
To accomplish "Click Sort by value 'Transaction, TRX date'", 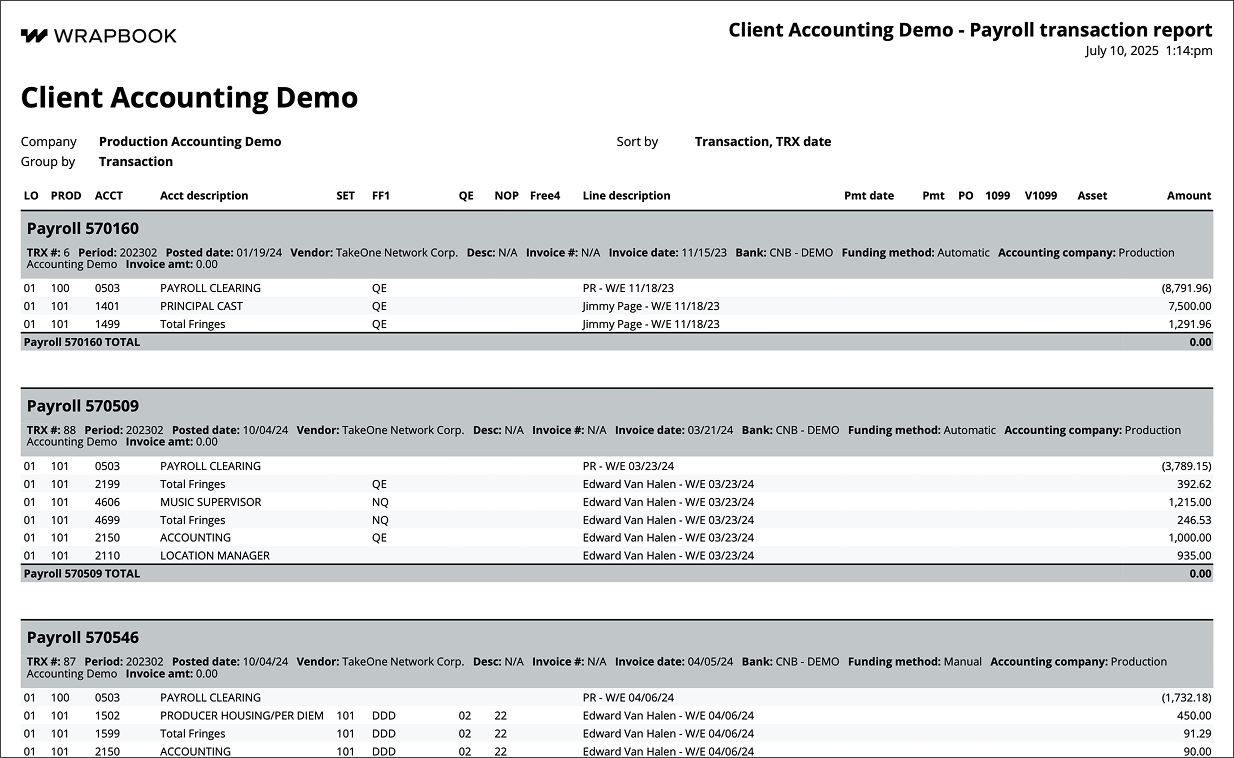I will point(763,142).
